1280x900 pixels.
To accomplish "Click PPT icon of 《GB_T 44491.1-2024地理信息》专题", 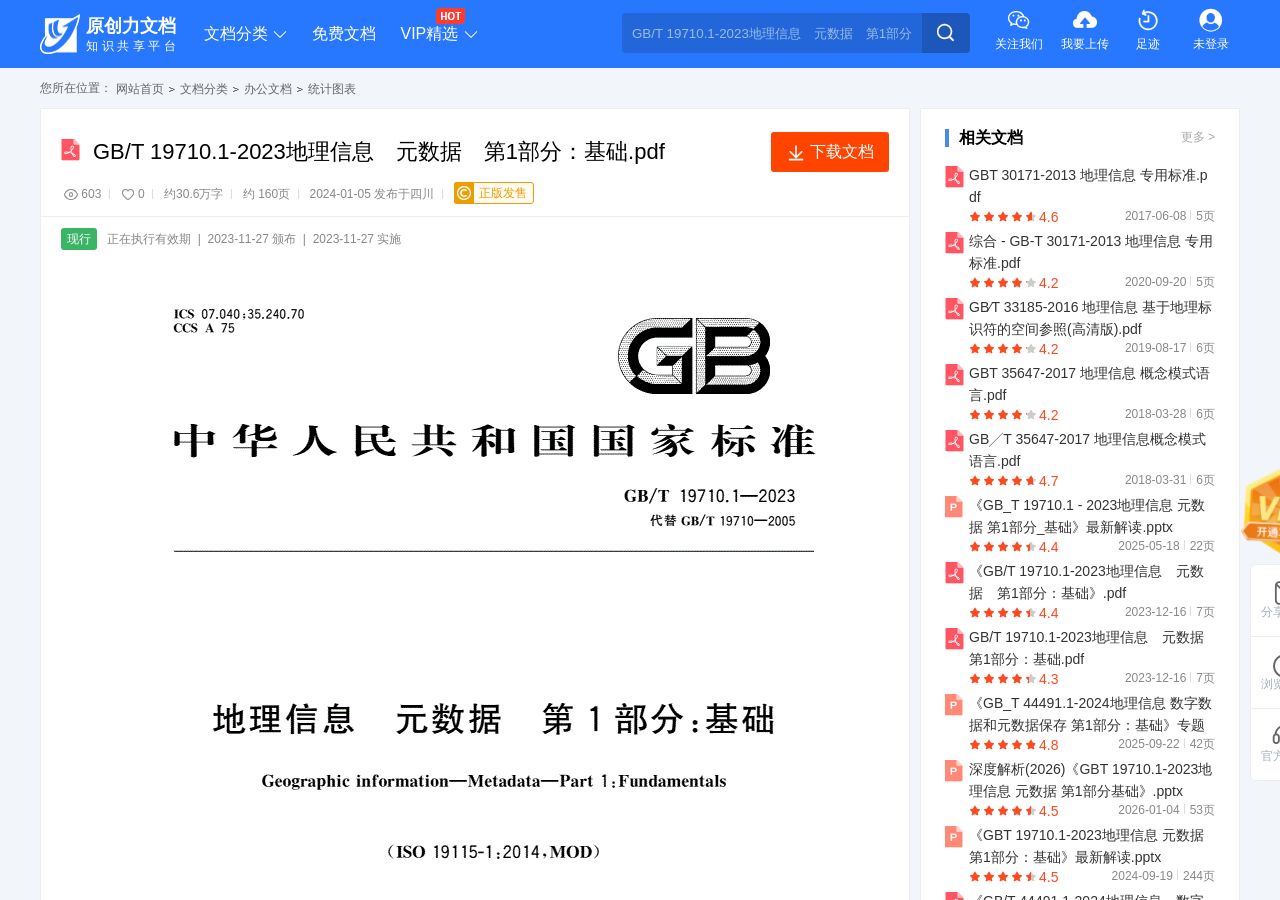I will [x=955, y=705].
